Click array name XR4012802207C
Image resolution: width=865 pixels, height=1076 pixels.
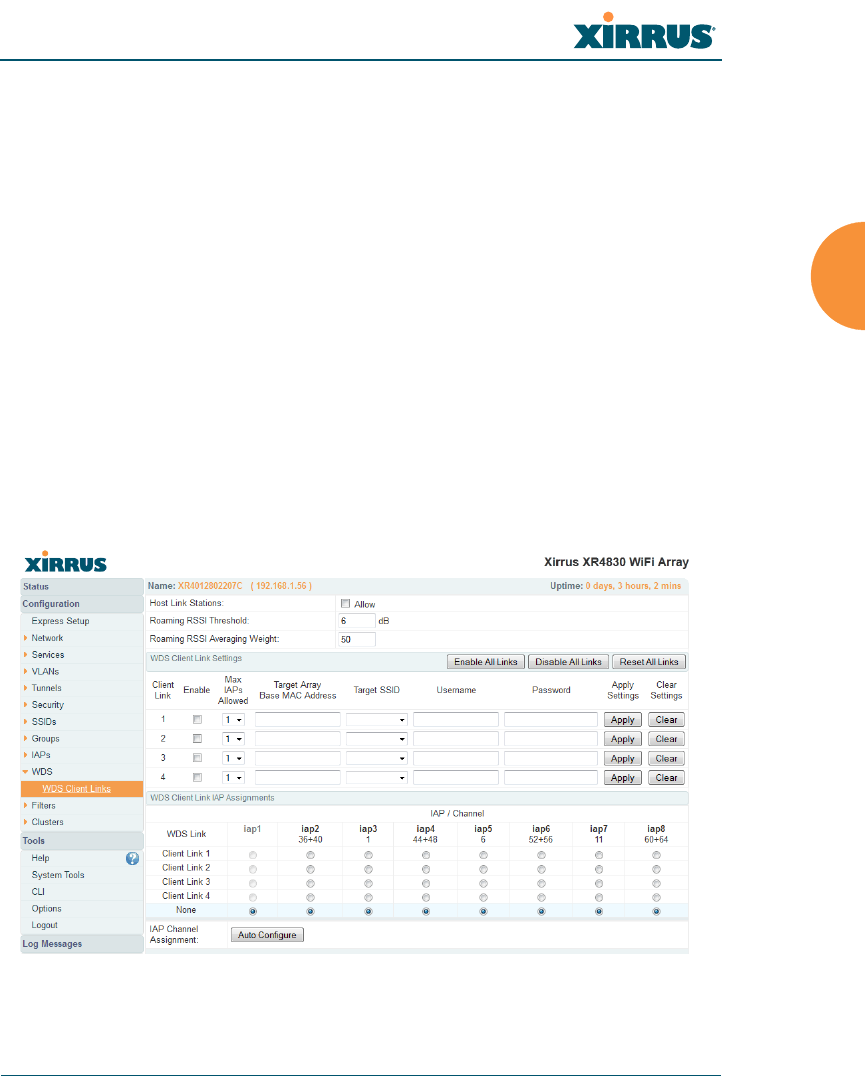(x=210, y=586)
